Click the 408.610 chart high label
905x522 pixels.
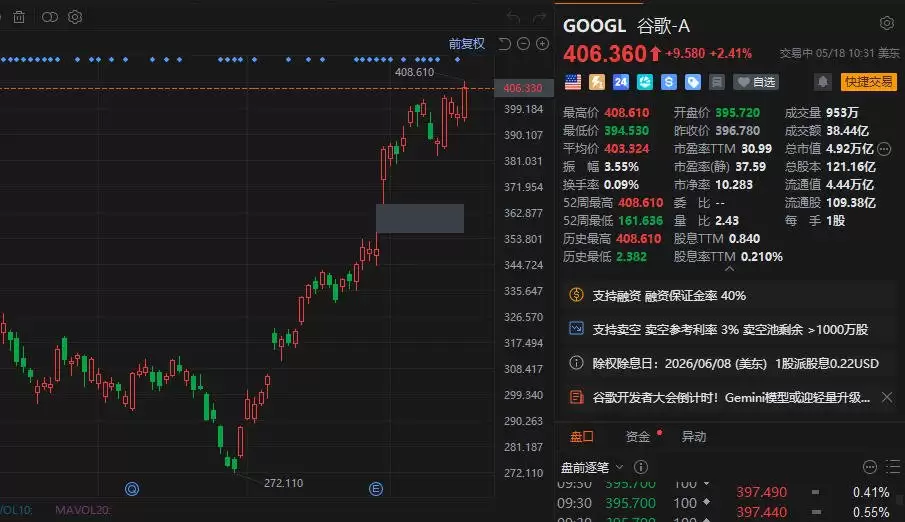414,72
